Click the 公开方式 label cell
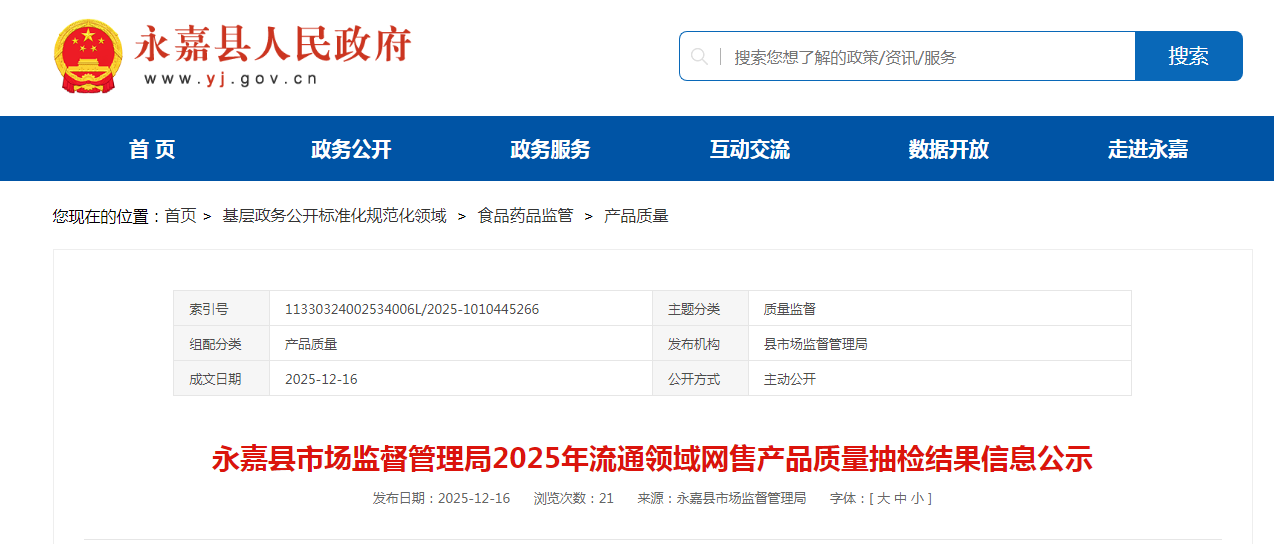This screenshot has width=1274, height=544. [x=701, y=379]
